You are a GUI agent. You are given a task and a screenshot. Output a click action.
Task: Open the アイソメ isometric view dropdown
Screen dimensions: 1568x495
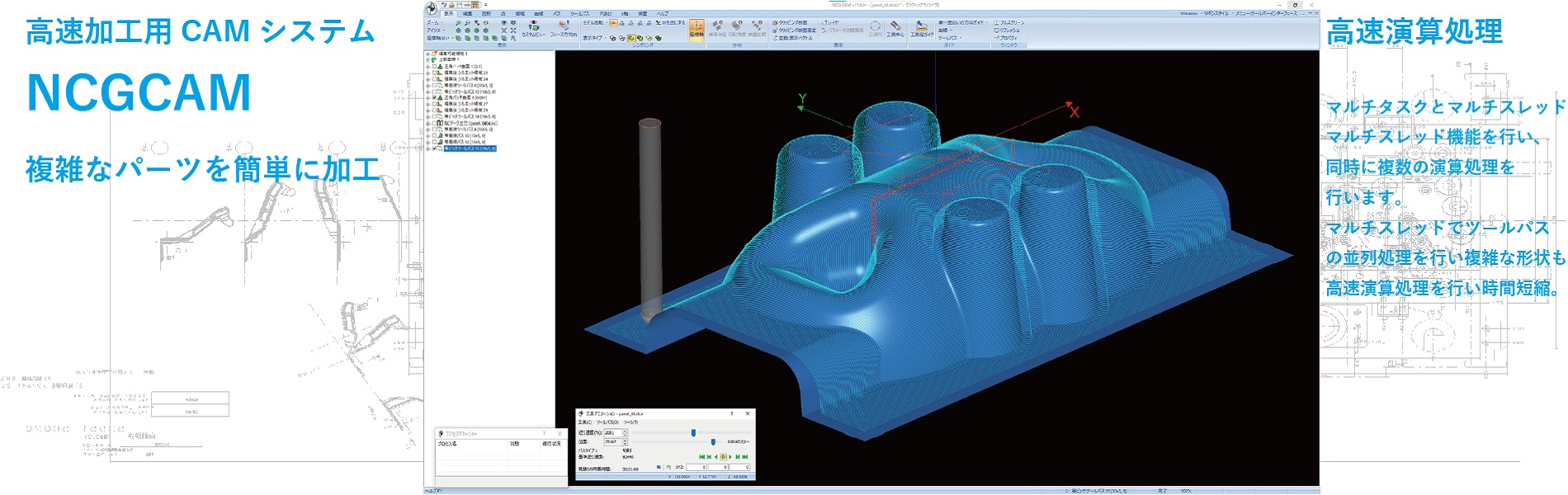[436, 31]
